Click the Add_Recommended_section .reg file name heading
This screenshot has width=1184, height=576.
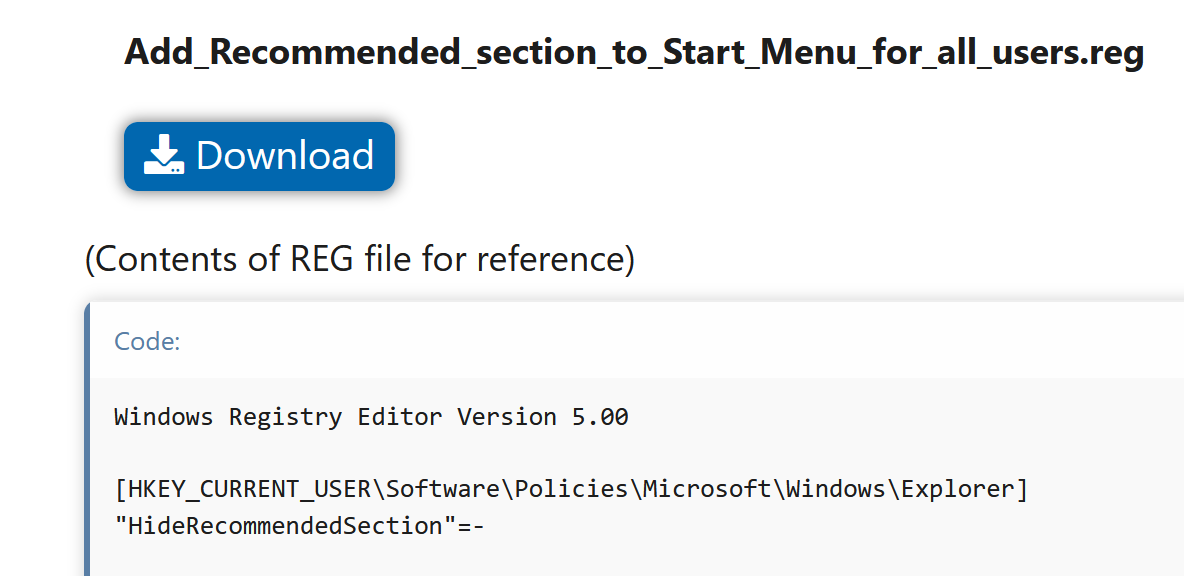tap(634, 51)
